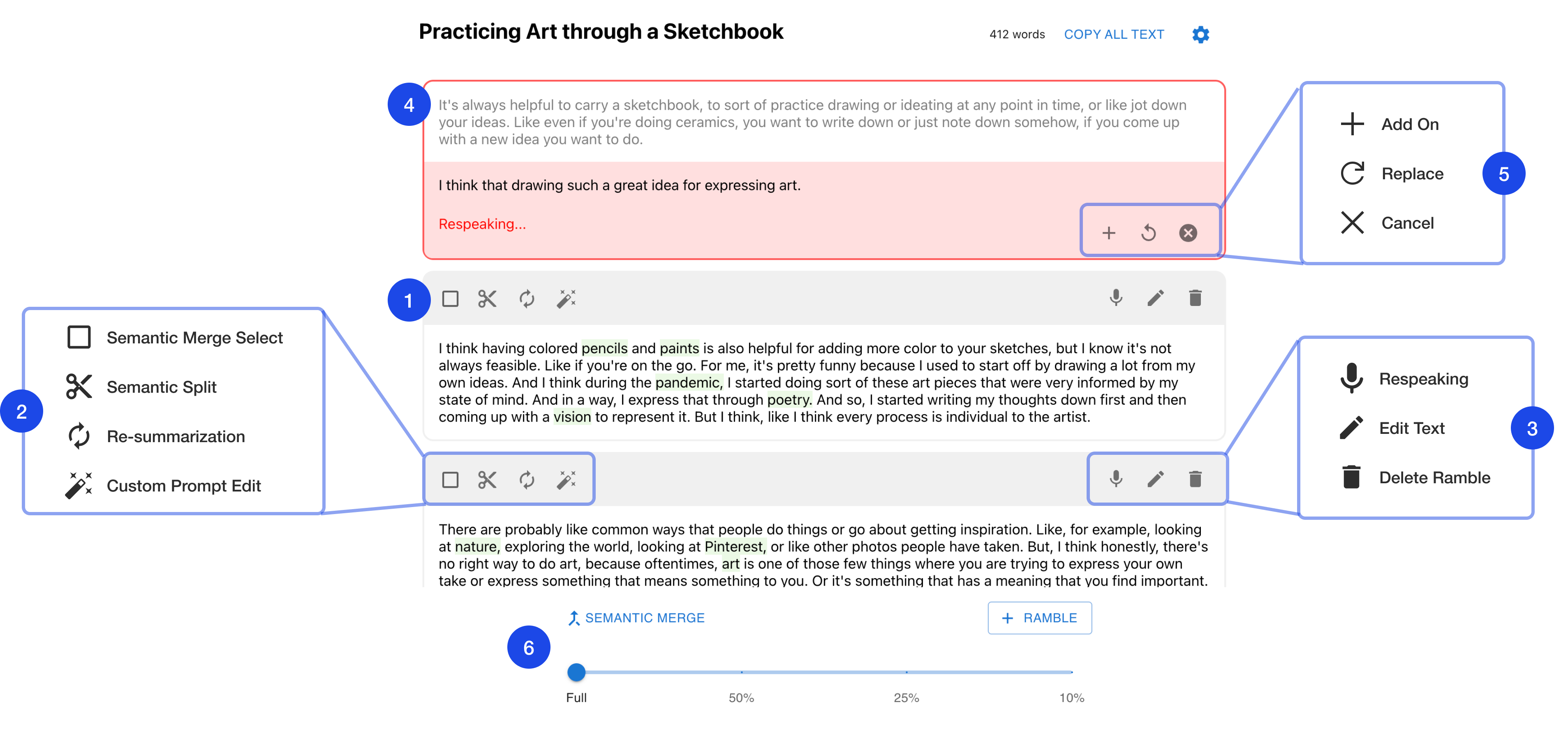
Task: Start Respeaking with first ramble microphone icon
Action: [1116, 298]
